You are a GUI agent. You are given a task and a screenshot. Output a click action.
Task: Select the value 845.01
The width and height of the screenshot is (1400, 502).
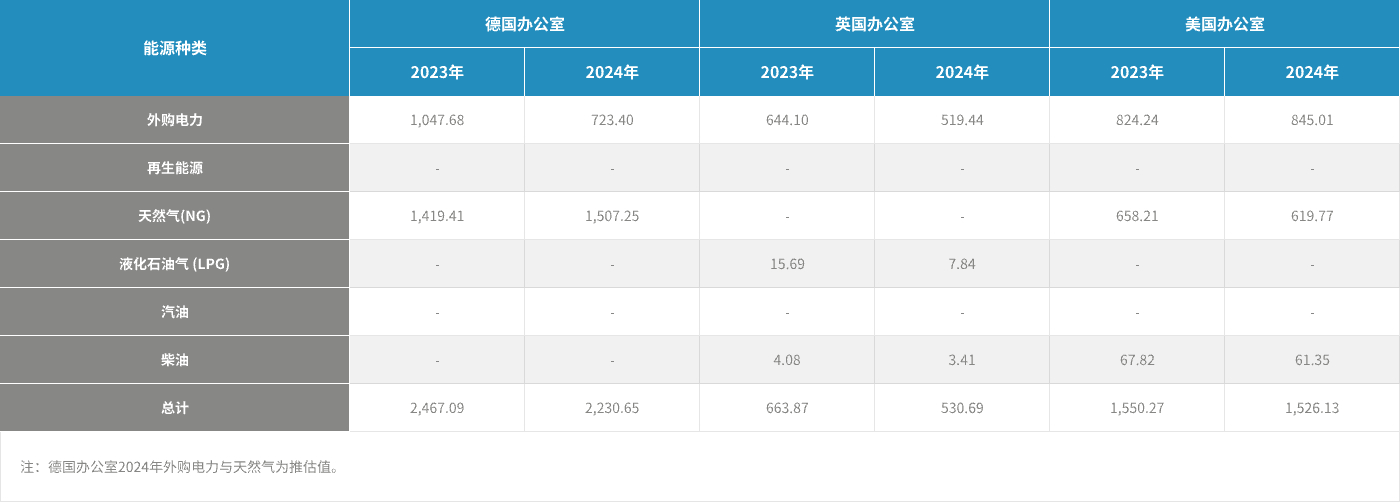click(x=1312, y=120)
